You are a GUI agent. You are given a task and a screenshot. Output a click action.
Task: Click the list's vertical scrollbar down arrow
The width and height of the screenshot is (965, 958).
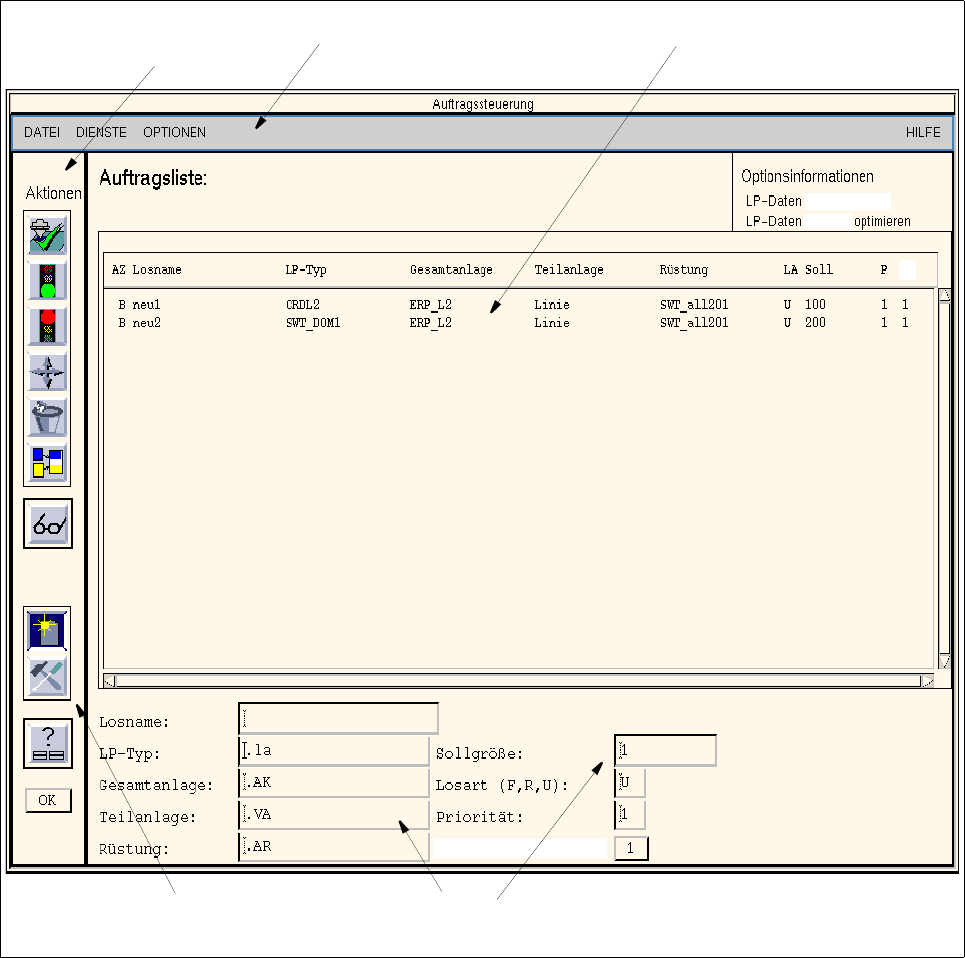(944, 662)
